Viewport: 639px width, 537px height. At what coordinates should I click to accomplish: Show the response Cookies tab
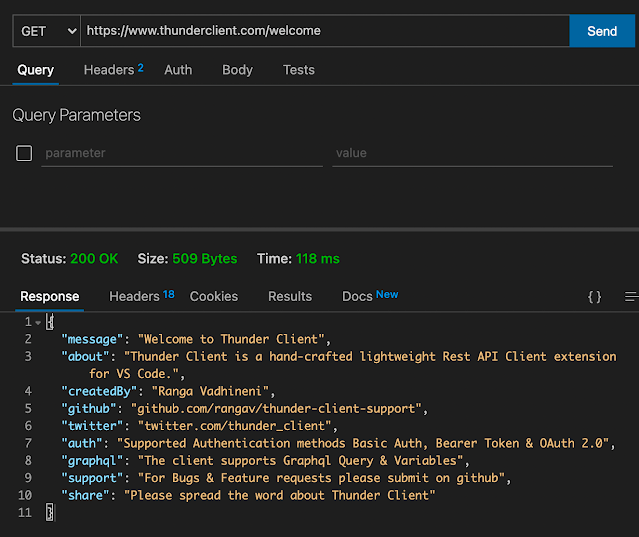pos(214,296)
